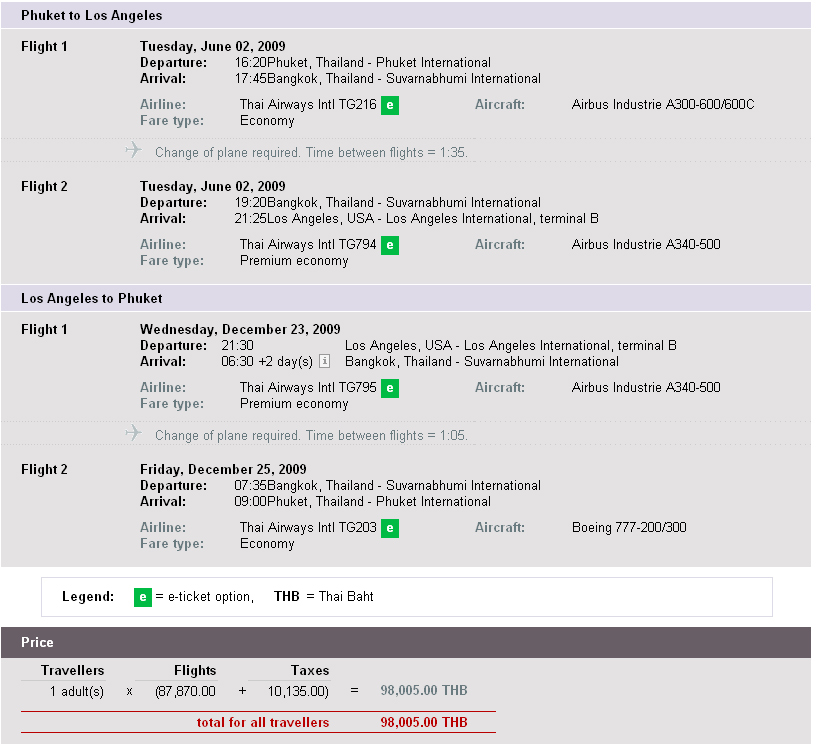Click 'Premium economy' fare type of TG795

(294, 404)
